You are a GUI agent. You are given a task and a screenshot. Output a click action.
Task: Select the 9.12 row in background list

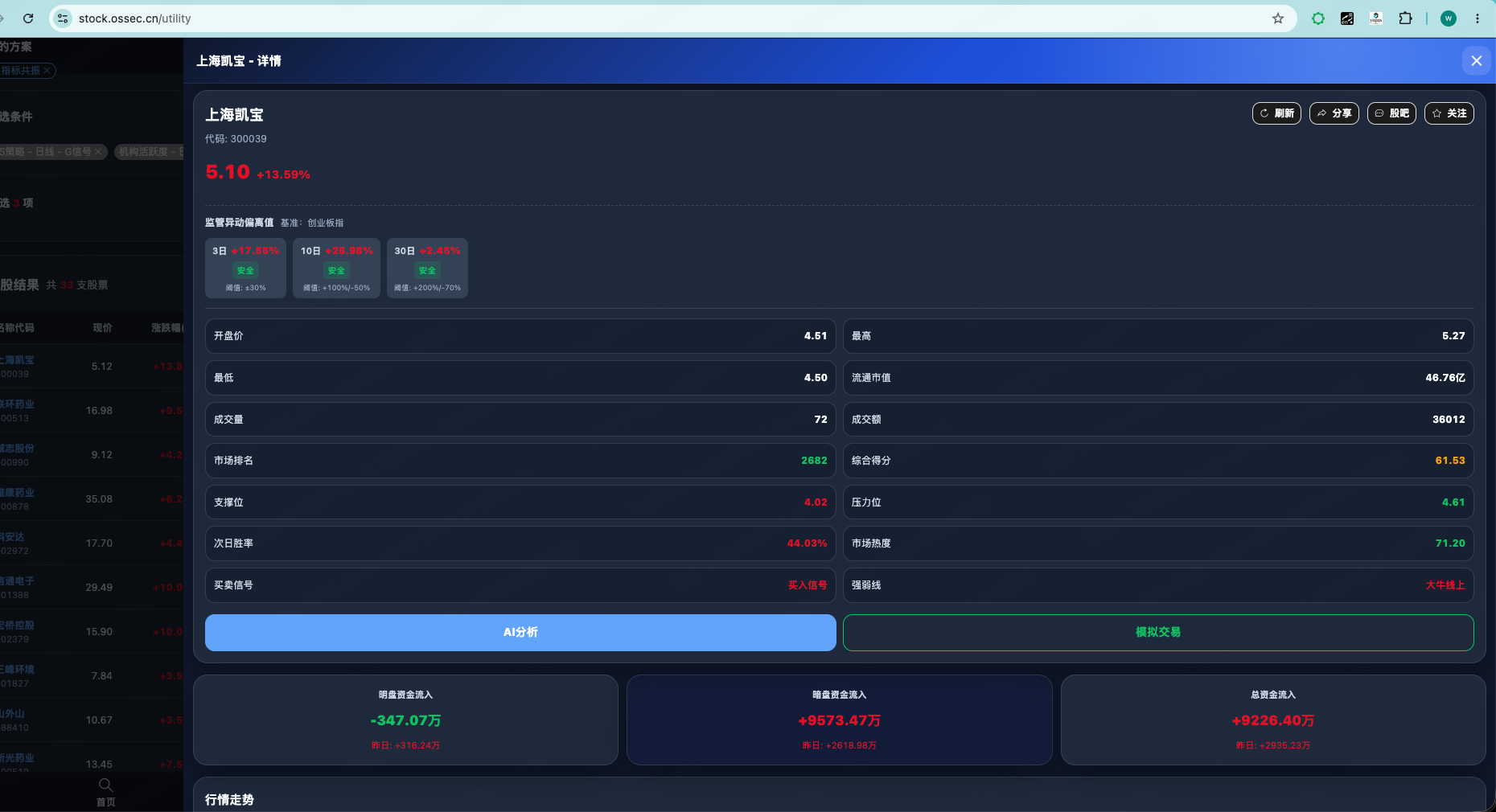click(x=92, y=455)
